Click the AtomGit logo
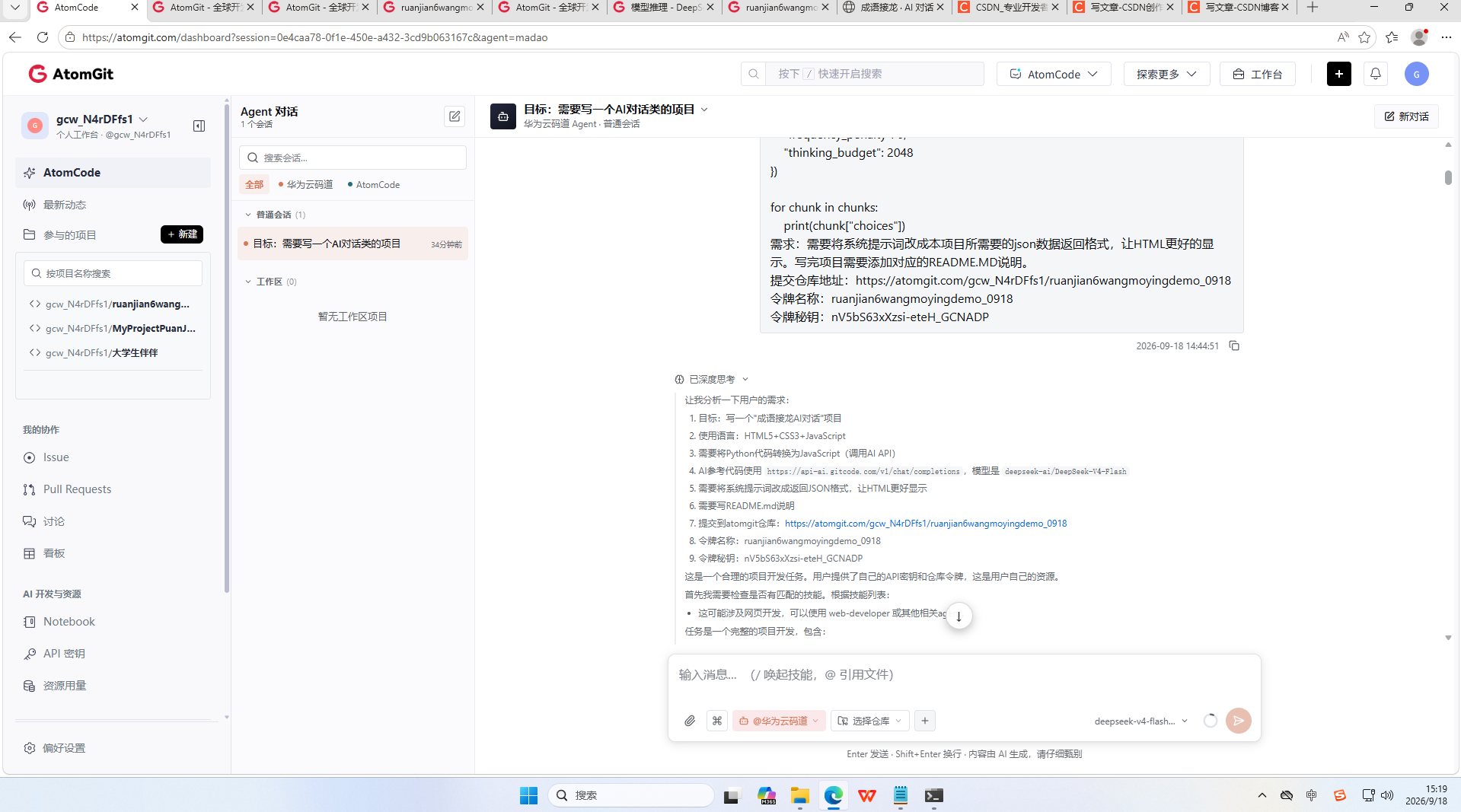 71,74
